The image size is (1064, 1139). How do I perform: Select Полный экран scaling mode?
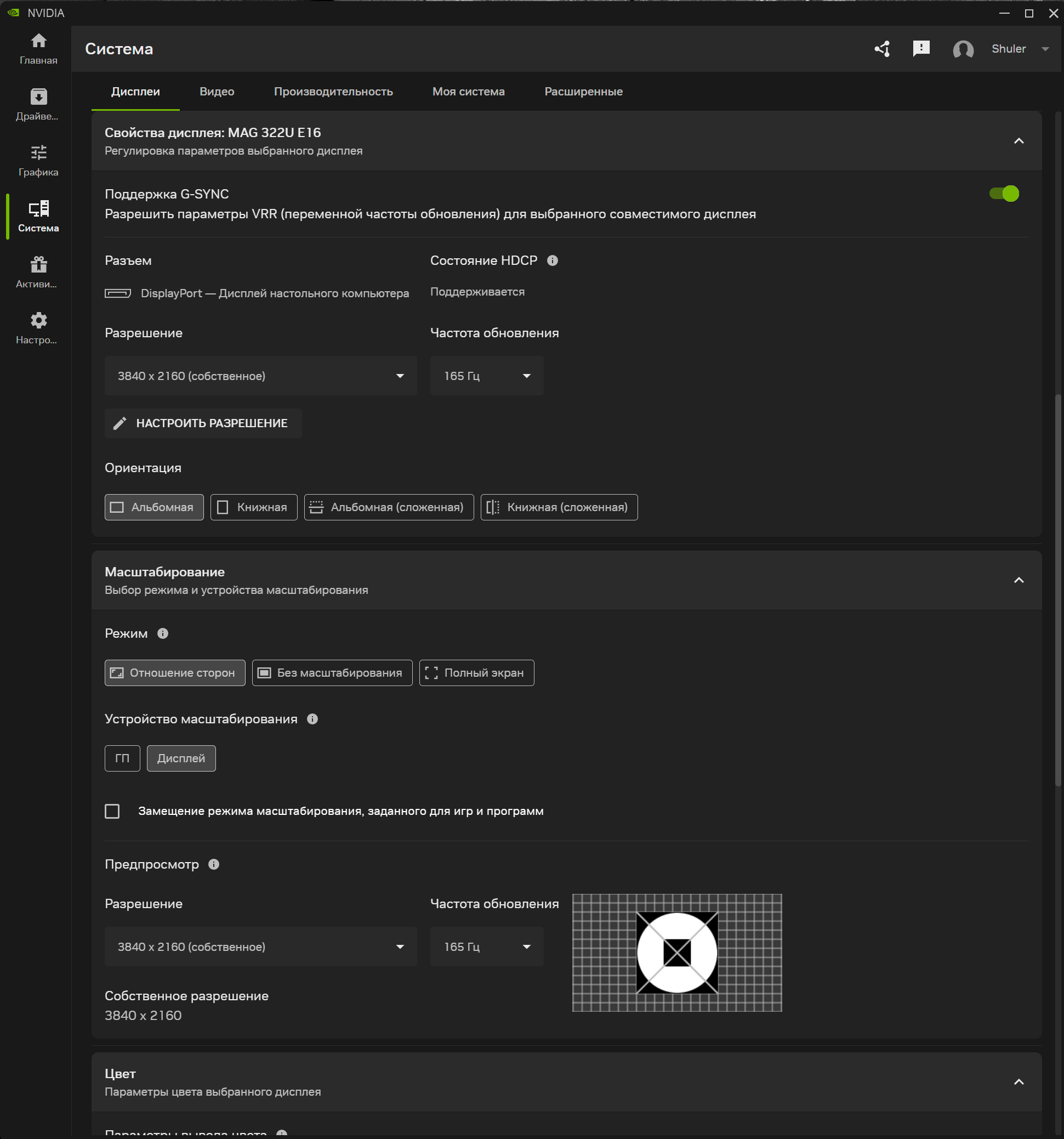tap(476, 673)
